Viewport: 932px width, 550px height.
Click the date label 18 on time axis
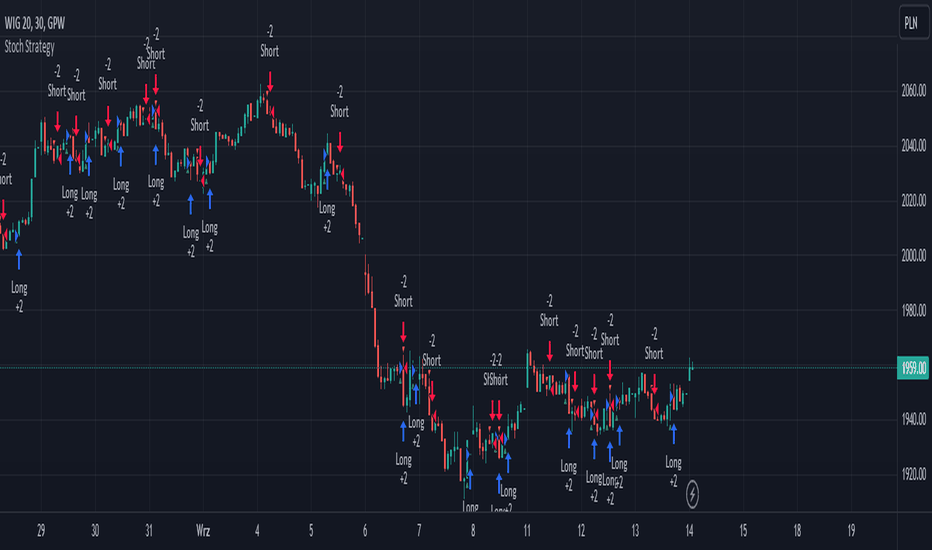(x=797, y=530)
